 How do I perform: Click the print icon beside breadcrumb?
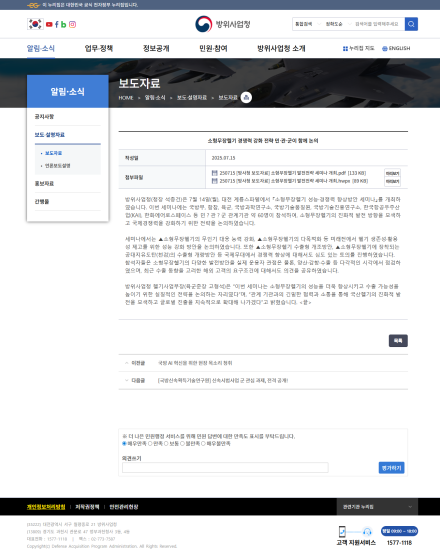(x=246, y=97)
